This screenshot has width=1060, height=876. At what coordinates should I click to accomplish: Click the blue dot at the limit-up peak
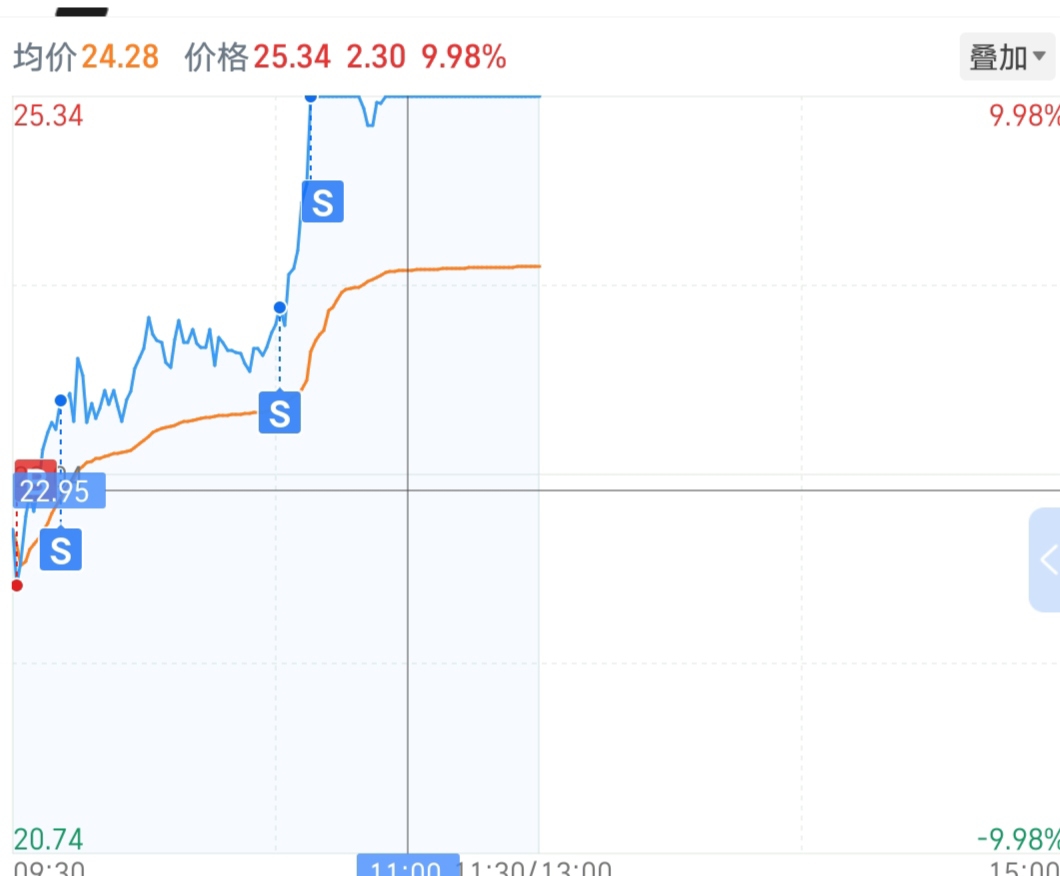tap(310, 96)
